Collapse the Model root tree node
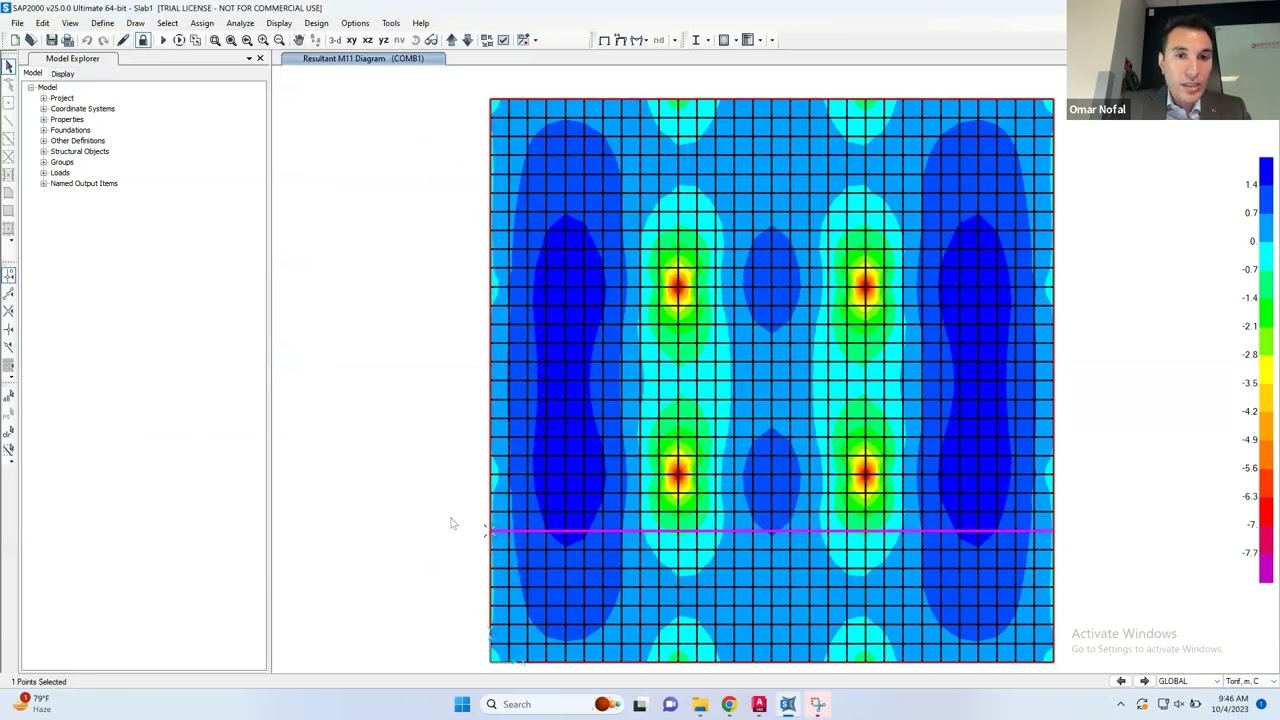This screenshot has width=1280, height=720. (31, 87)
